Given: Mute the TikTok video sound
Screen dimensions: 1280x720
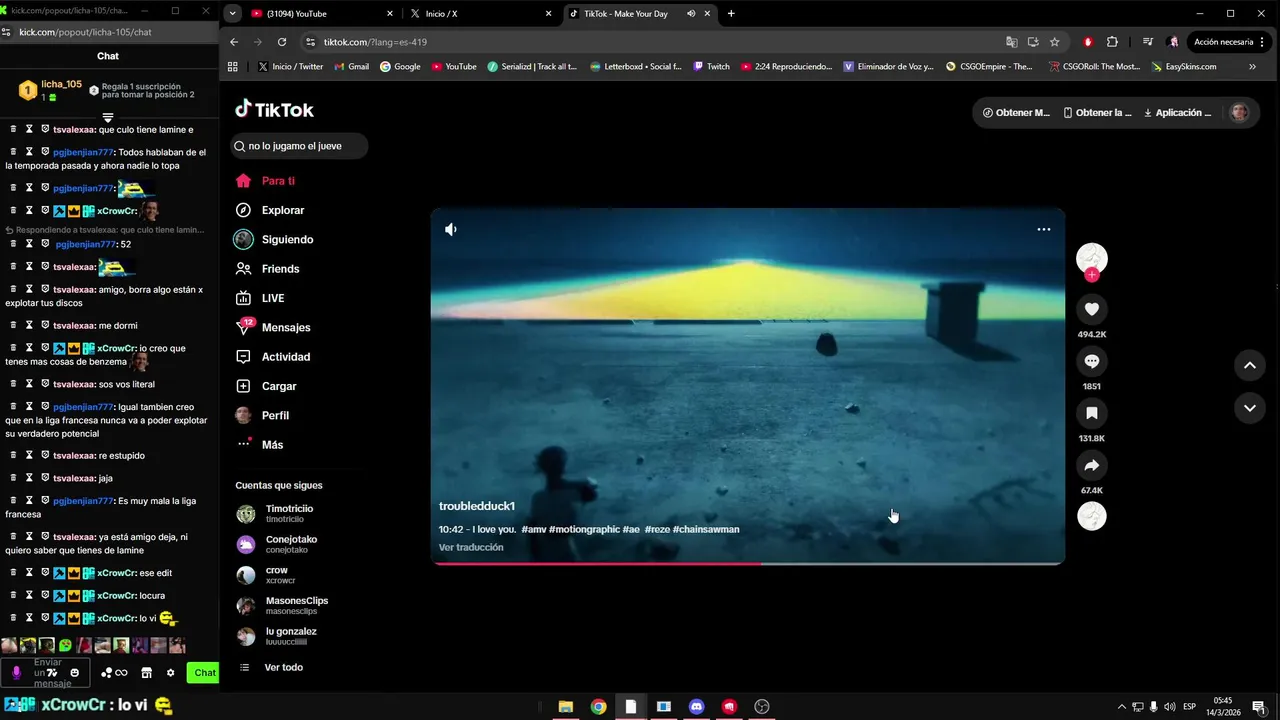Looking at the screenshot, I should (451, 229).
